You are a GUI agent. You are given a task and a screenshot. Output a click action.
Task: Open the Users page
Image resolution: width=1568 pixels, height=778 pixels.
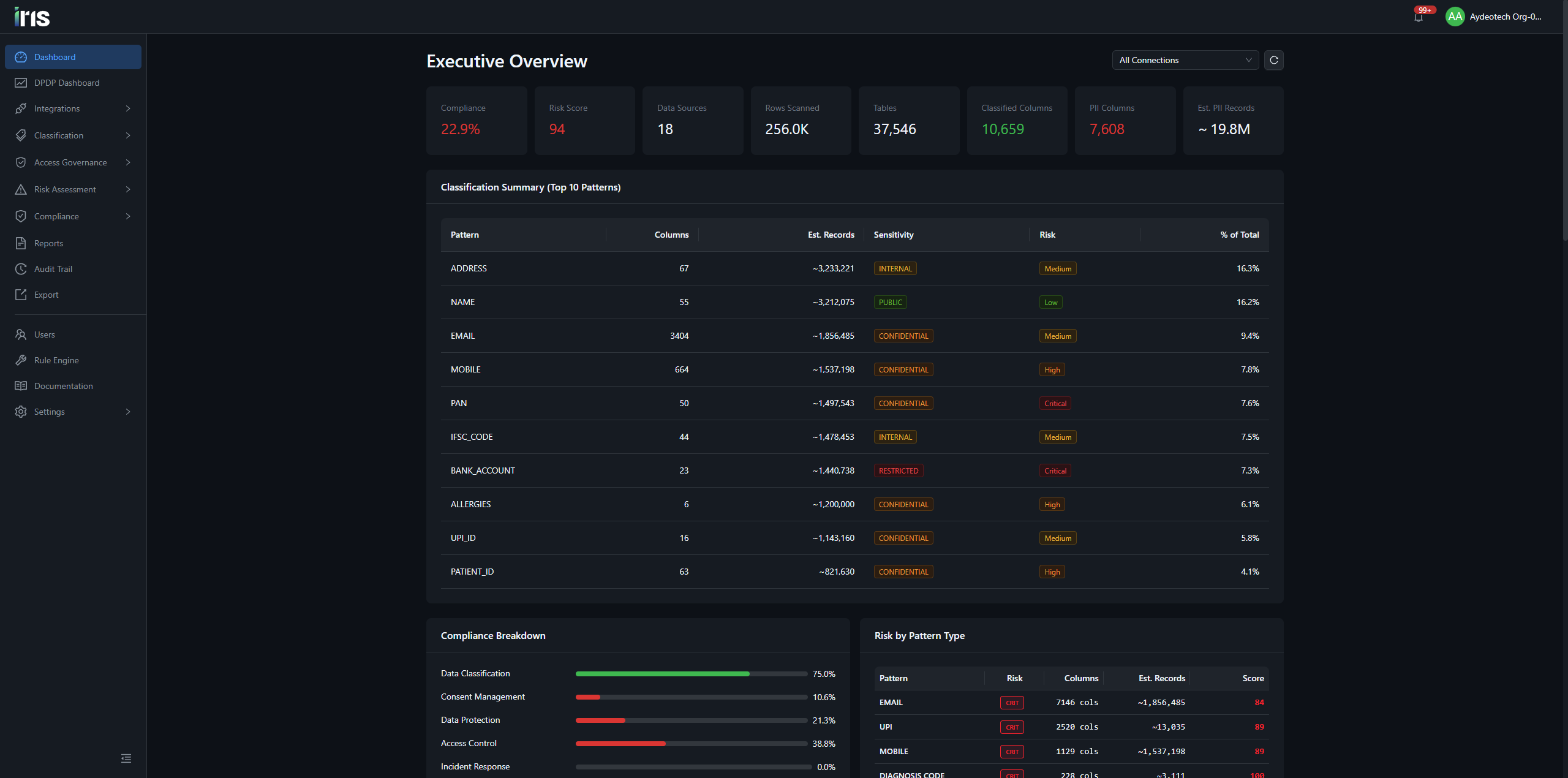click(73, 334)
